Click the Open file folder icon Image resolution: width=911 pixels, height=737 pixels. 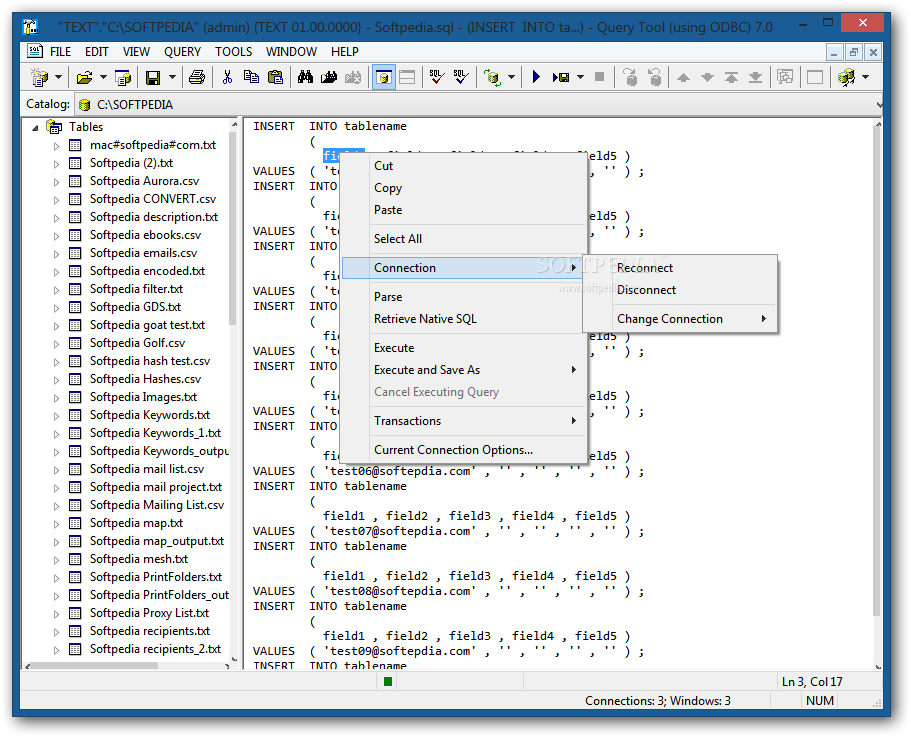(85, 77)
